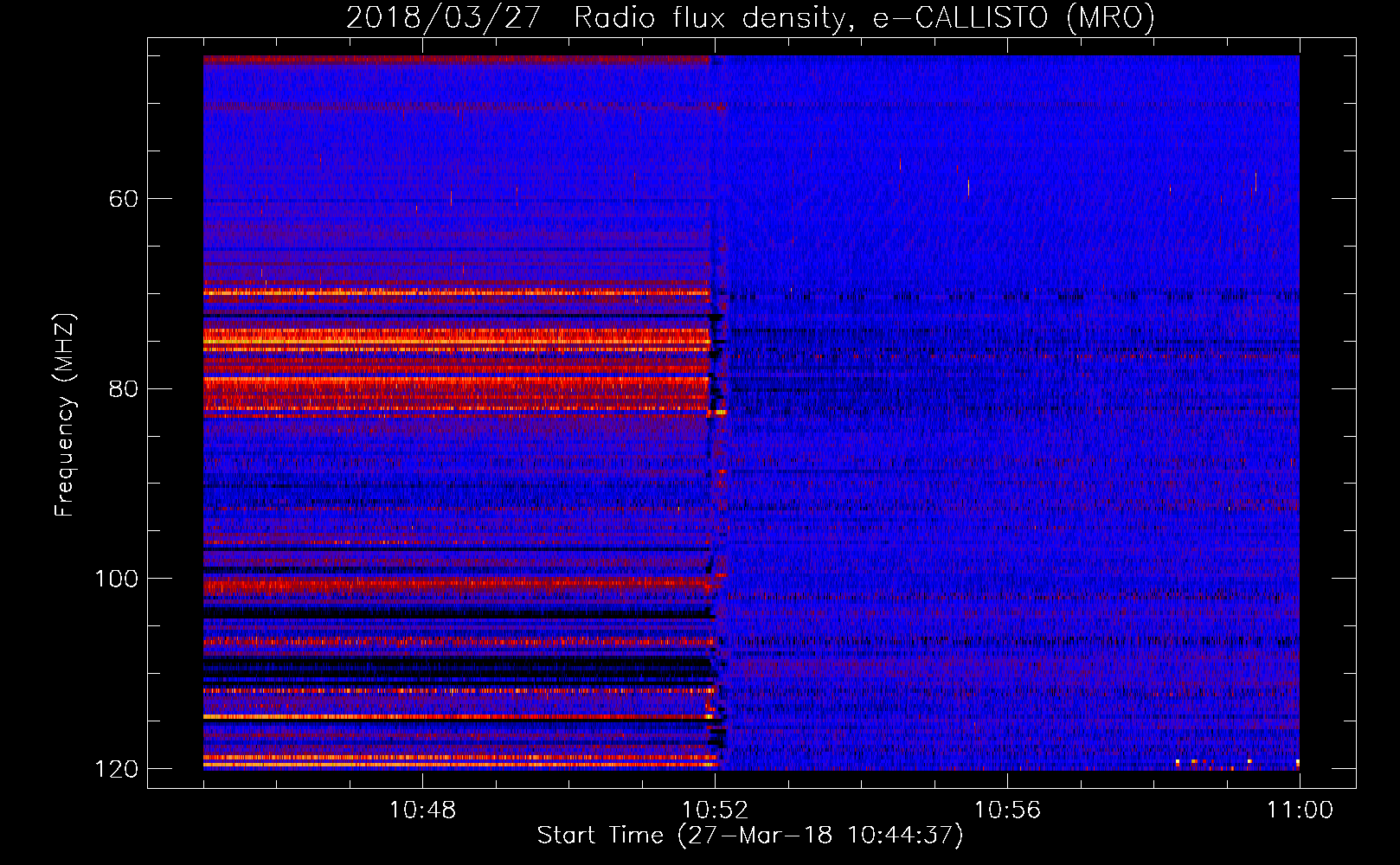Click the 60 frequency tick label
This screenshot has width=1400, height=865.
coord(123,199)
